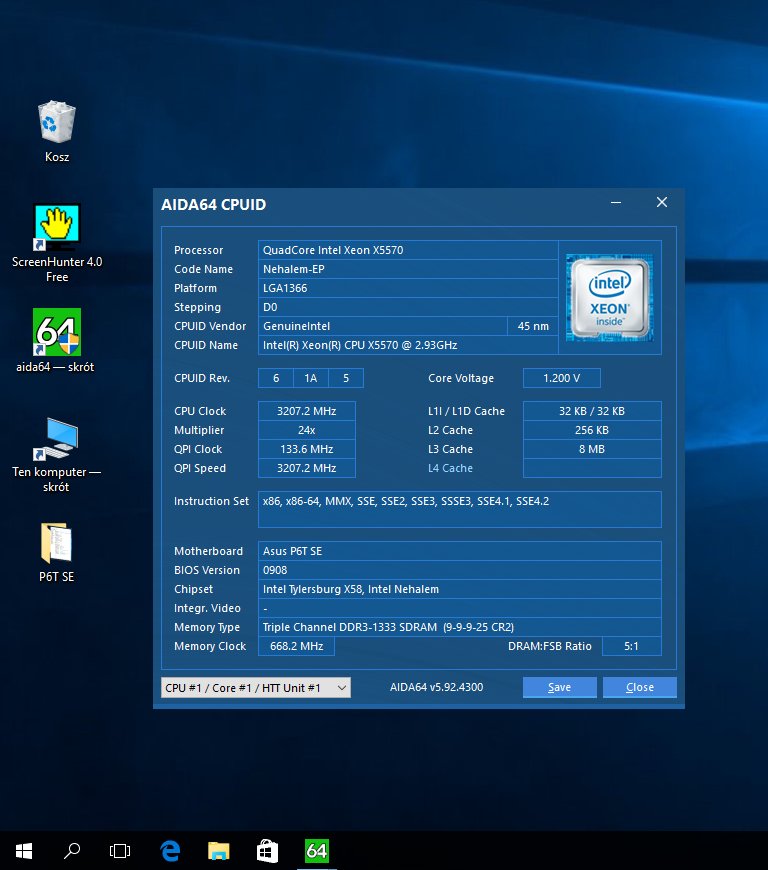Click the Multiplier value 24x
768x870 pixels.
coord(307,430)
